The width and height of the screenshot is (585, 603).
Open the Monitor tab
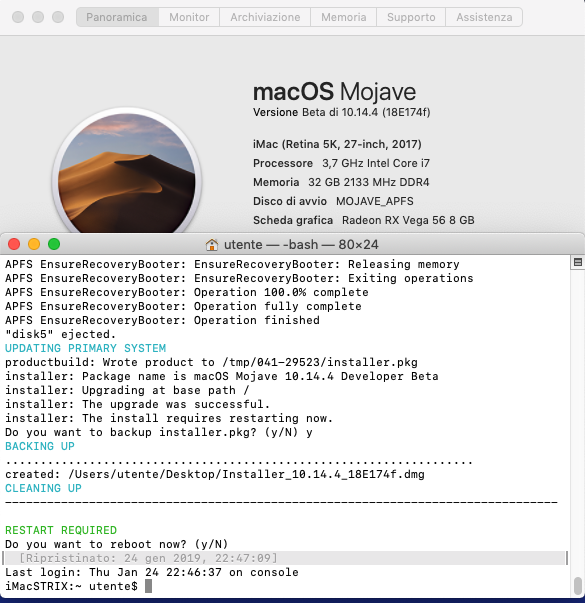coord(189,17)
